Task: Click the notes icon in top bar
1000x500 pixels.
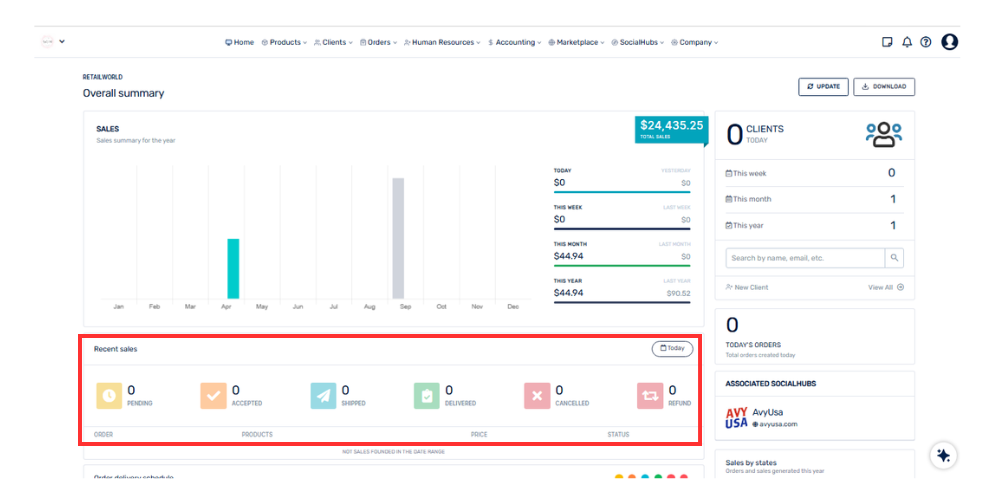Action: pyautogui.click(x=887, y=42)
